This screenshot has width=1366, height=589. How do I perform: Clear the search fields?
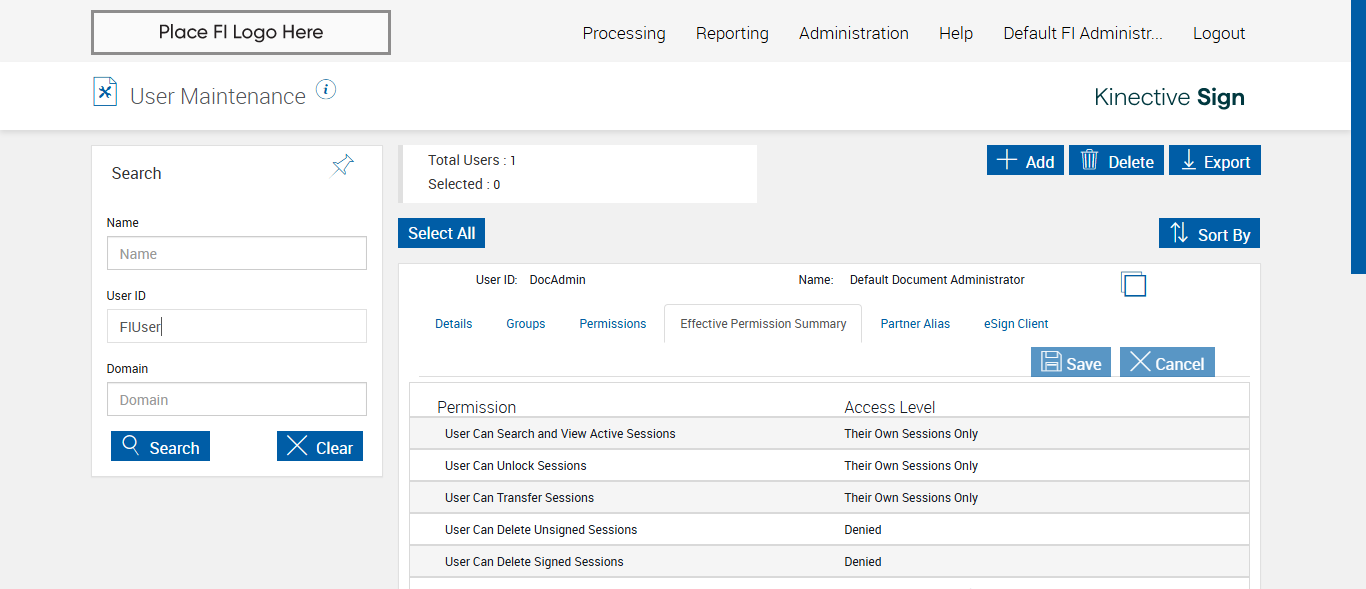point(319,447)
